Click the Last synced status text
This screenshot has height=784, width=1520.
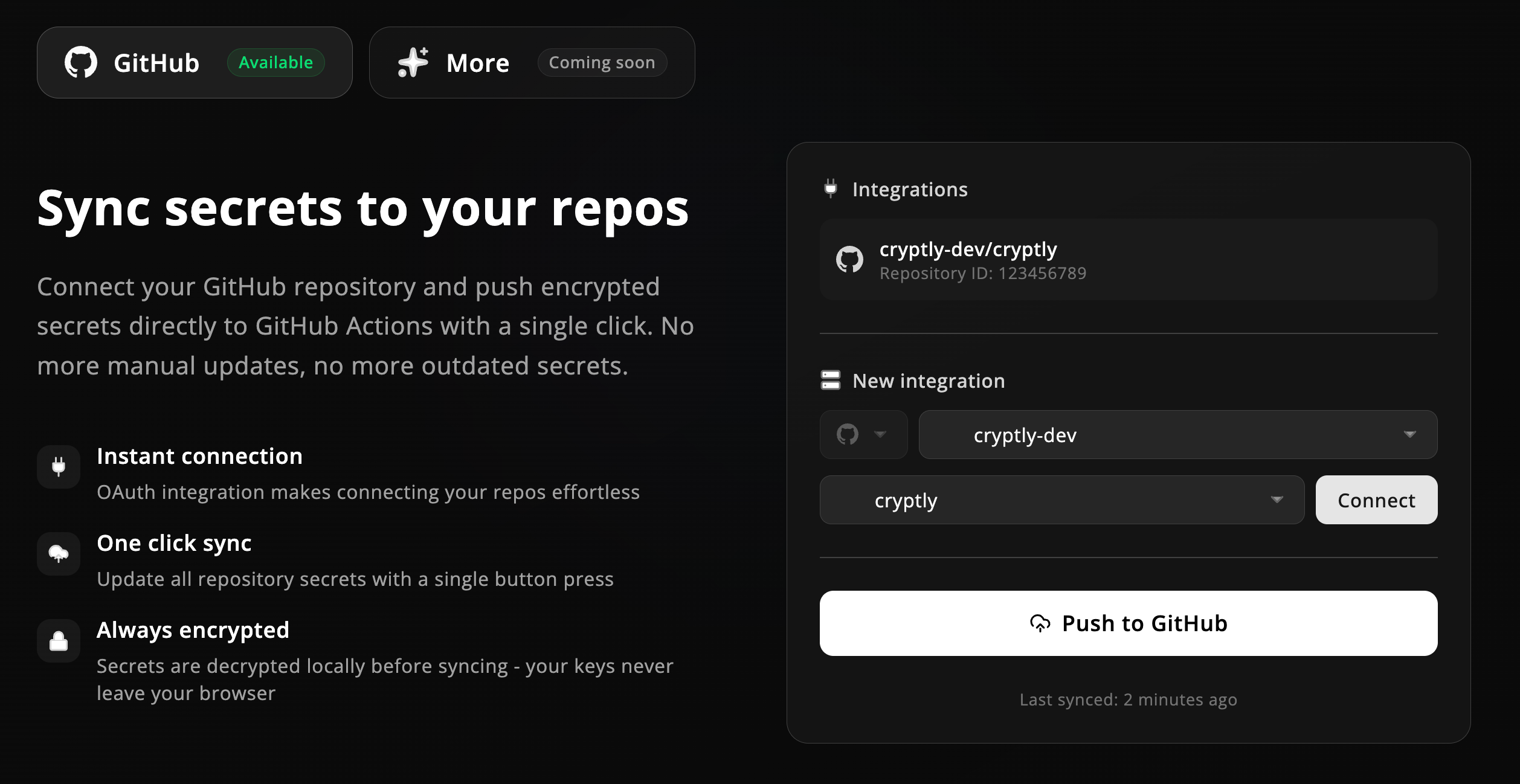(1128, 699)
